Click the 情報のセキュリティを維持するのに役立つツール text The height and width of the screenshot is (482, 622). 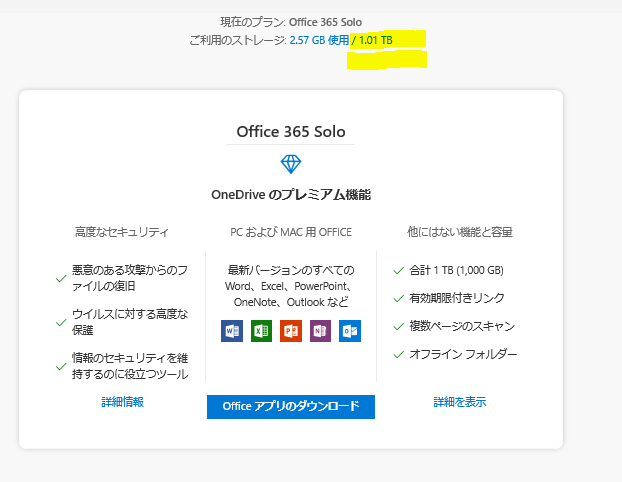click(130, 366)
